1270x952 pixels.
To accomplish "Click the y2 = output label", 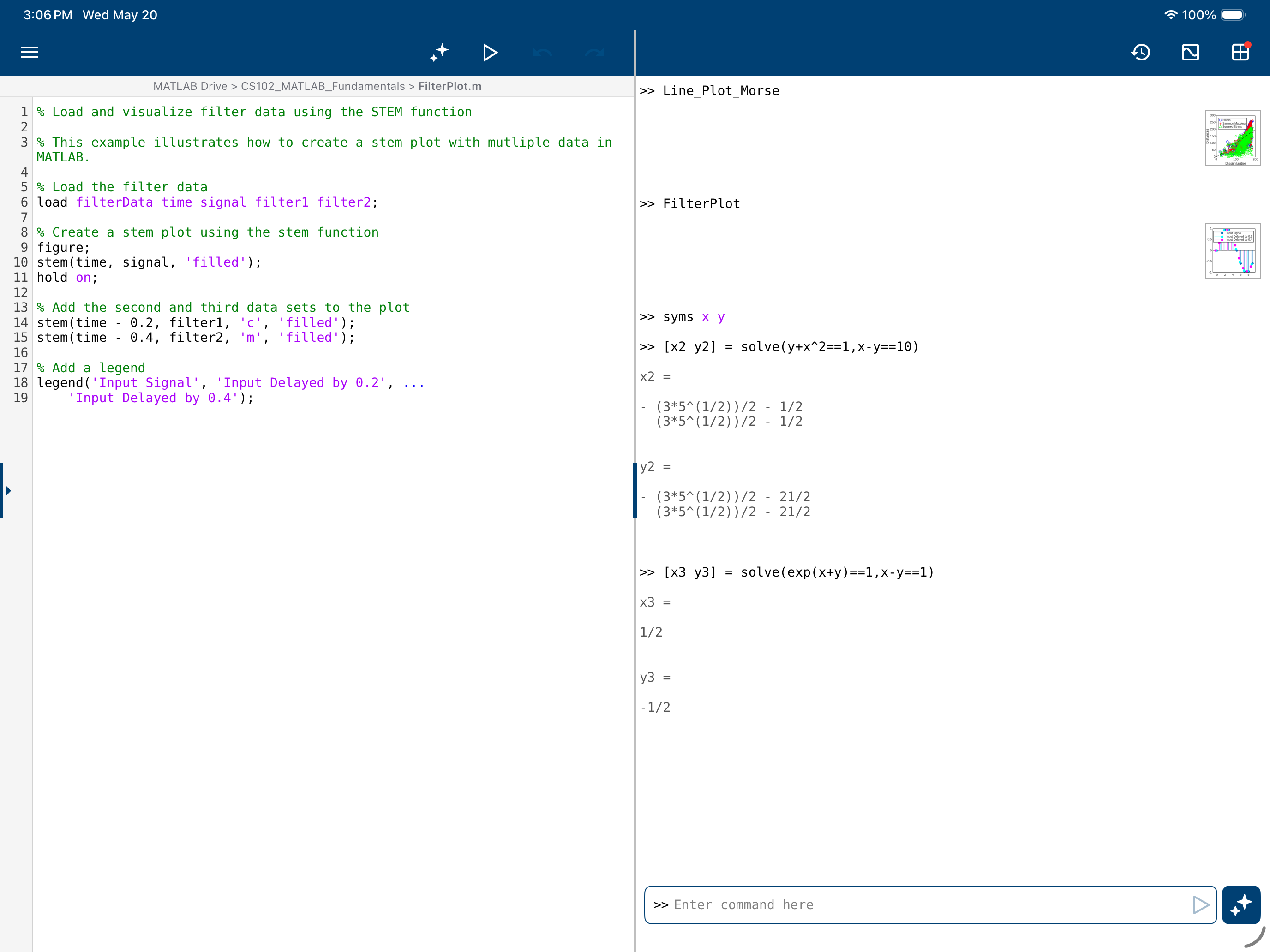I will click(655, 466).
